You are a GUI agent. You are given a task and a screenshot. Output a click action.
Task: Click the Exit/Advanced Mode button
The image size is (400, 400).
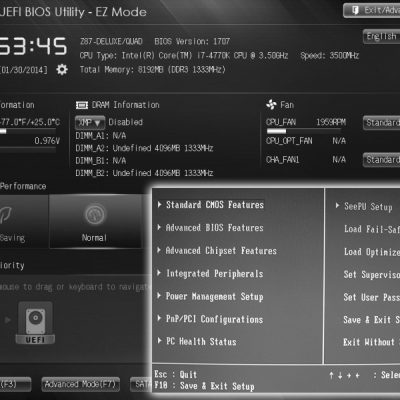(372, 10)
